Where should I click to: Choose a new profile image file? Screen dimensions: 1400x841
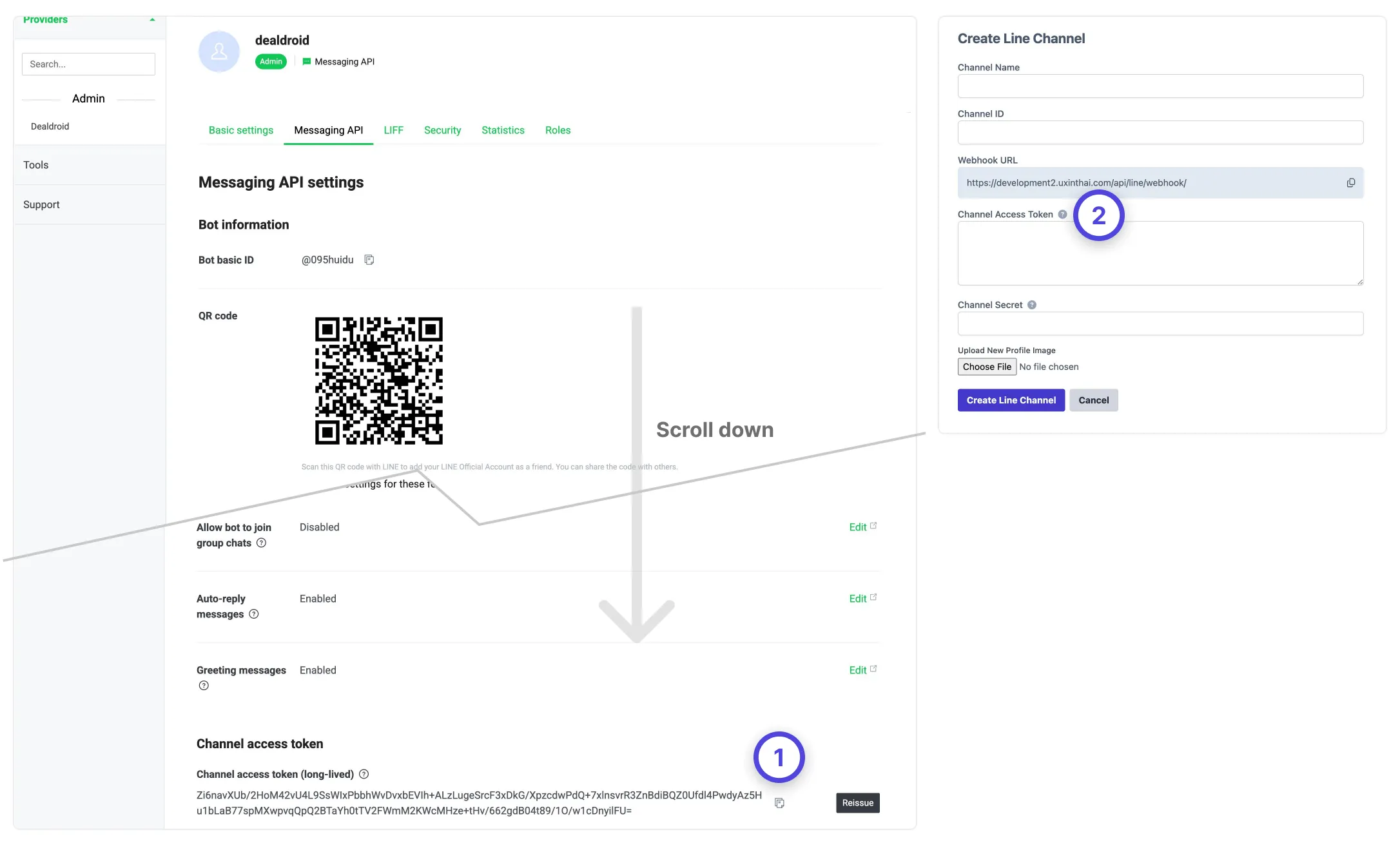pyautogui.click(x=987, y=366)
